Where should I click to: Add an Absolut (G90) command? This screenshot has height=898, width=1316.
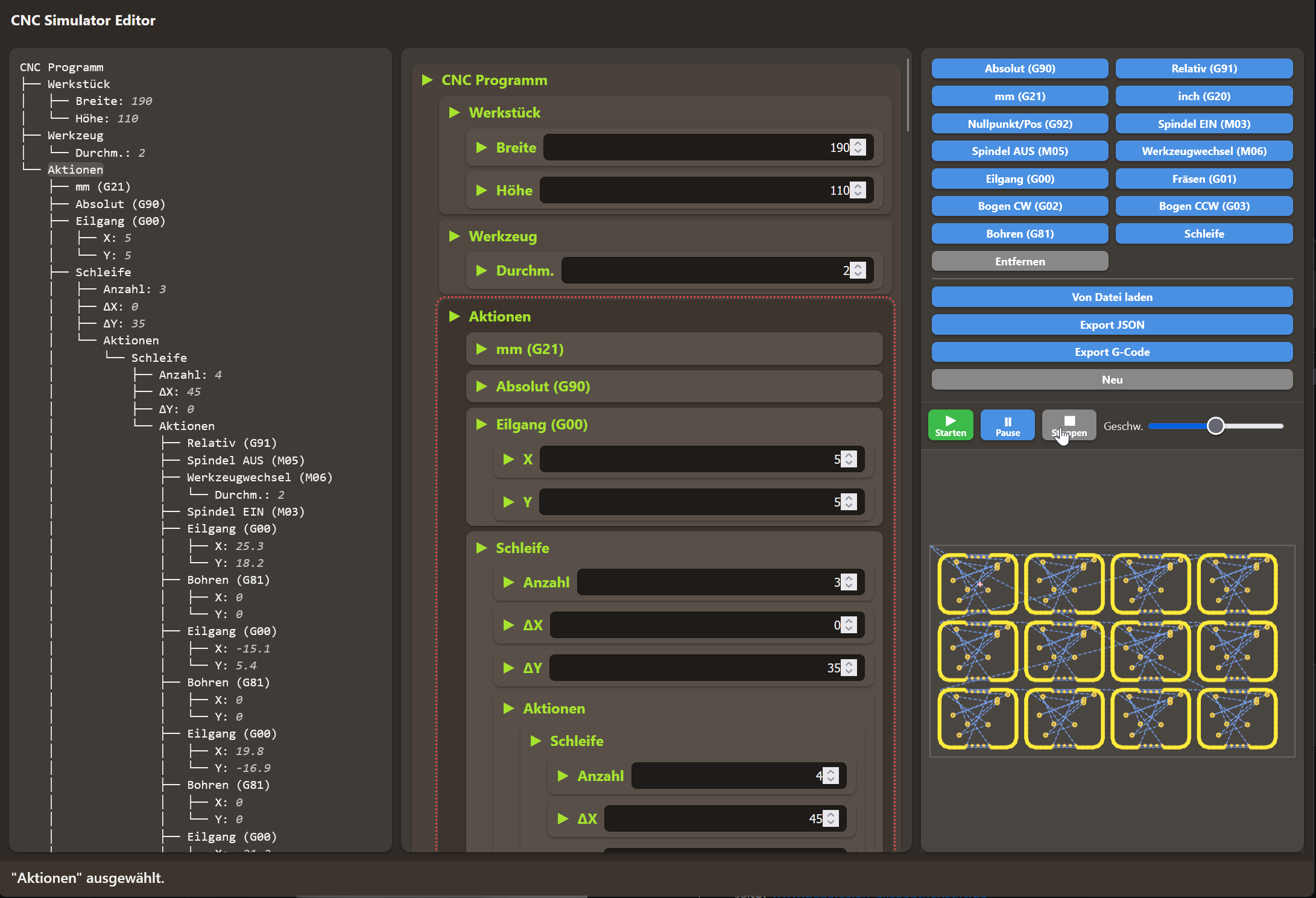pos(1020,69)
